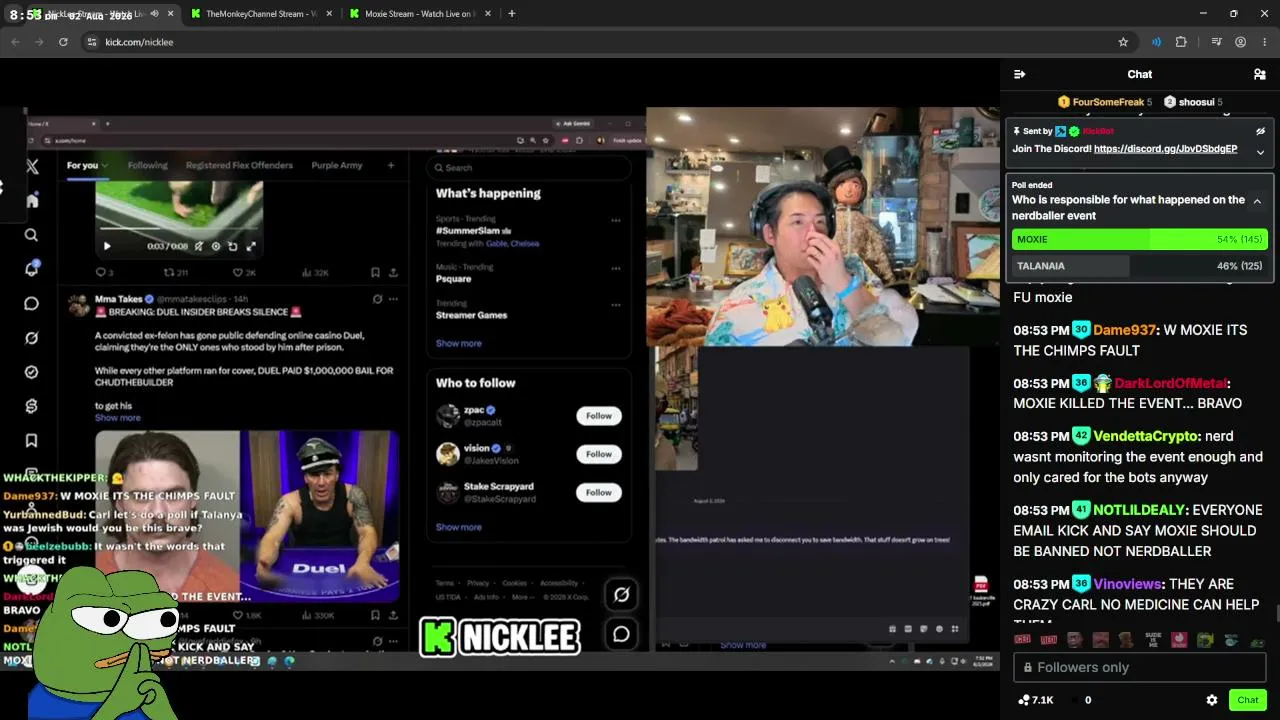Open browser media controls

coord(1216,42)
